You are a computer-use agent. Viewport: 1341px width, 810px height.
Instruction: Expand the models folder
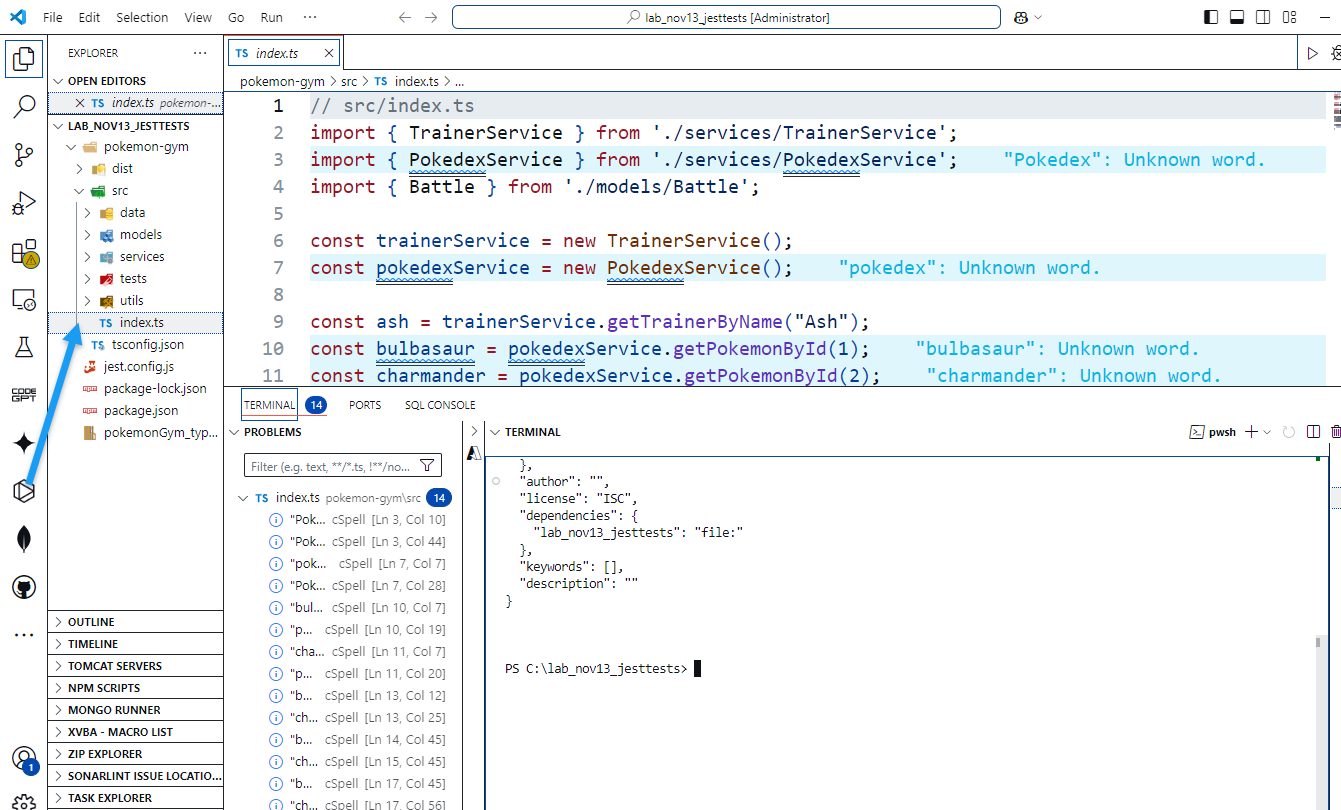pyautogui.click(x=140, y=235)
